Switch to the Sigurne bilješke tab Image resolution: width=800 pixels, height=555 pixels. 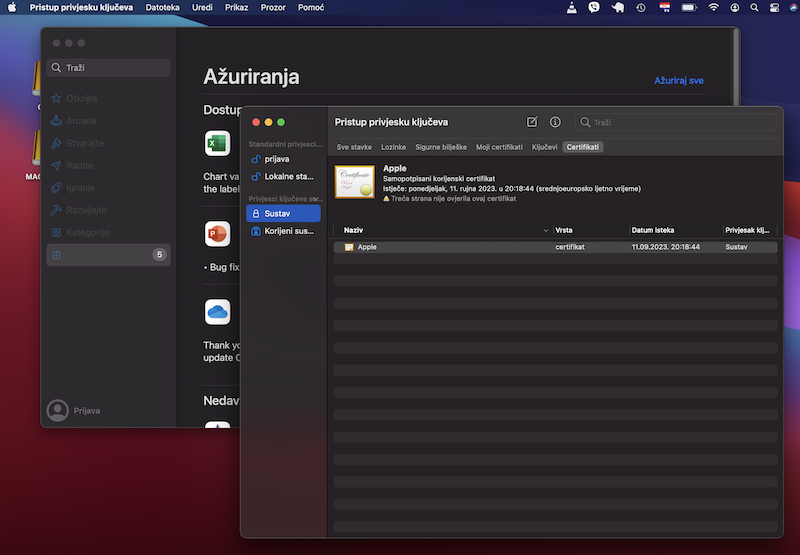pos(441,147)
